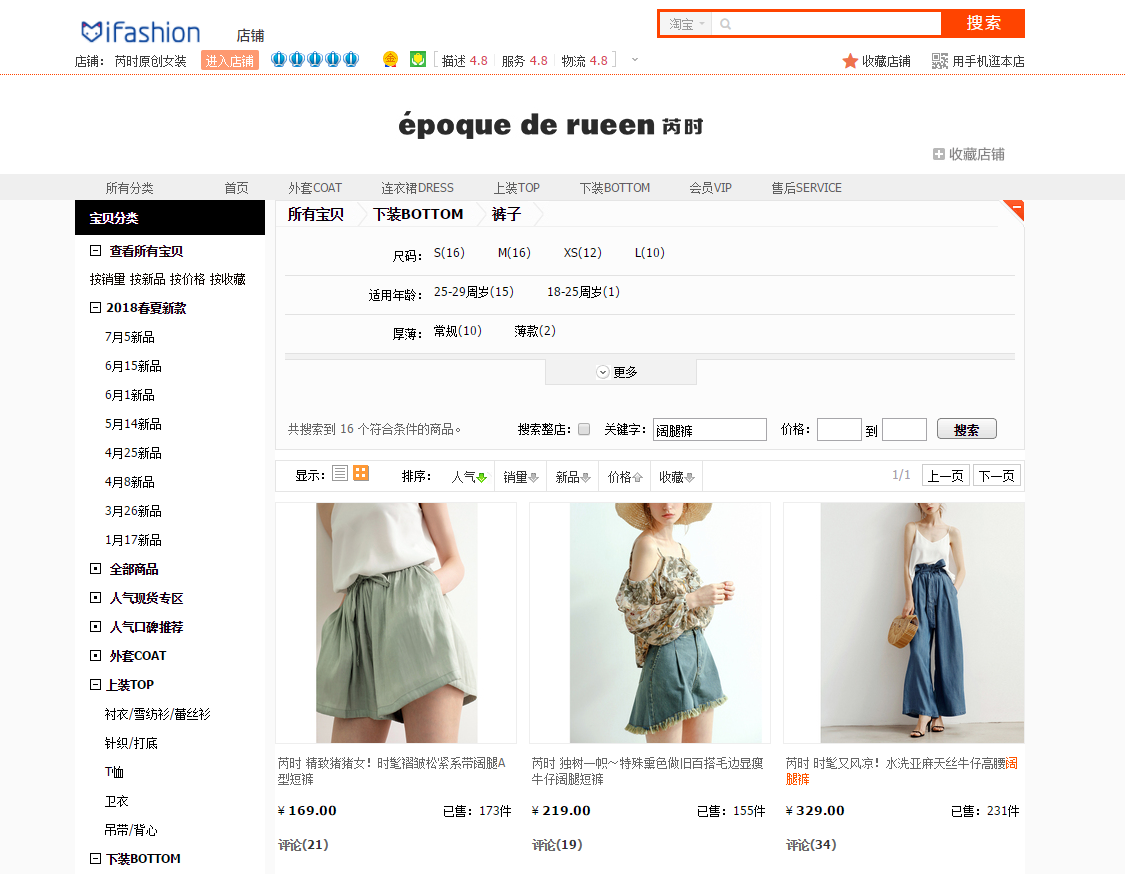This screenshot has height=874, width=1125.
Task: Click the search magnifier icon
Action: (725, 24)
